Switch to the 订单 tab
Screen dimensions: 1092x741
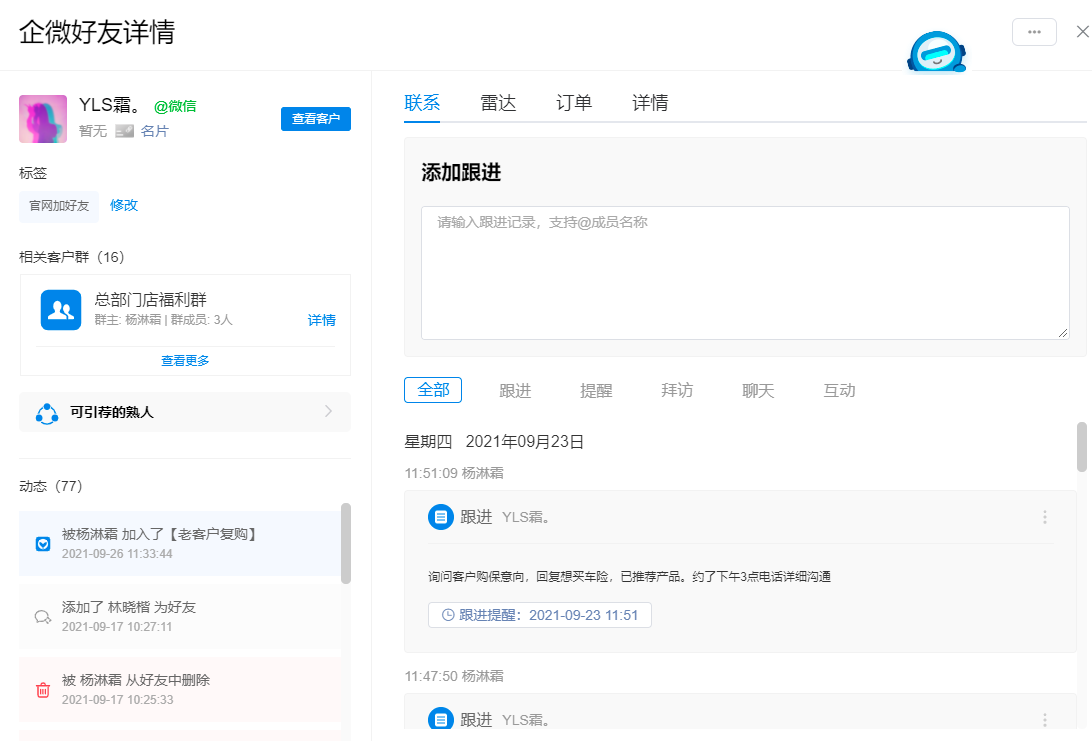[574, 102]
